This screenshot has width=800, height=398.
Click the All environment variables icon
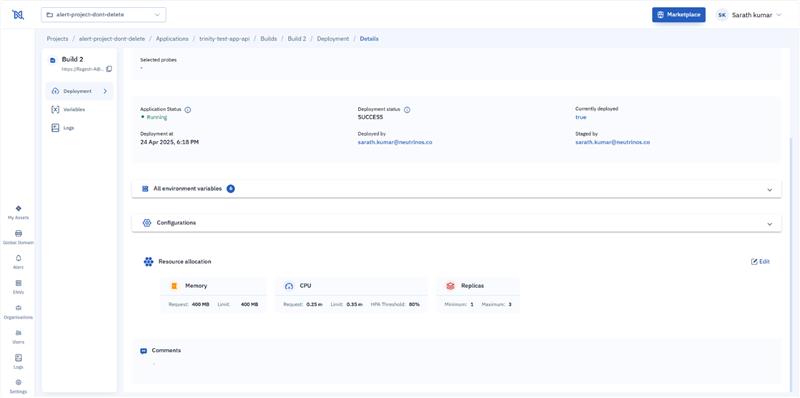(145, 189)
